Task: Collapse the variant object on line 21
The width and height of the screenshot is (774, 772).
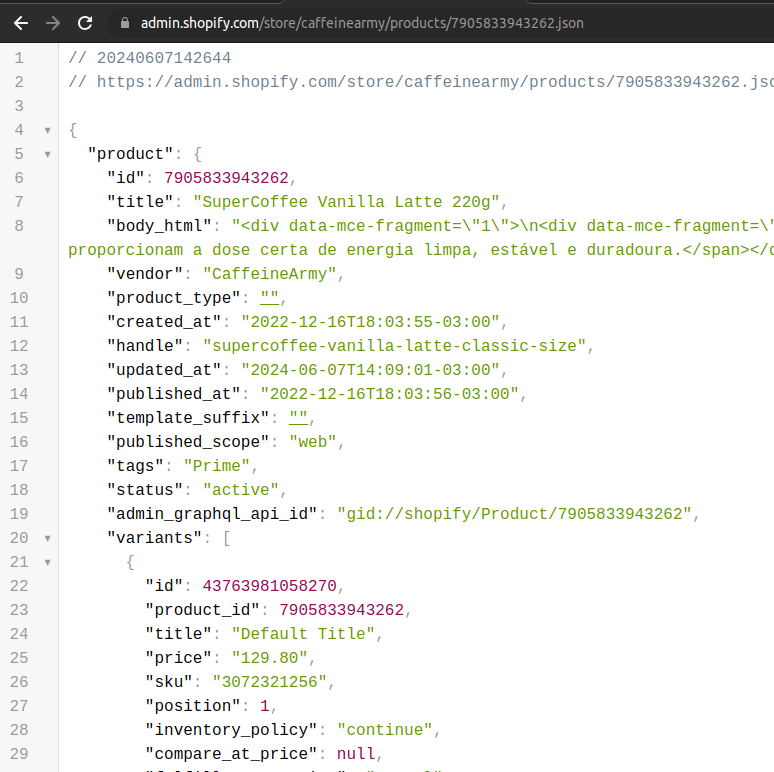Action: (x=47, y=562)
